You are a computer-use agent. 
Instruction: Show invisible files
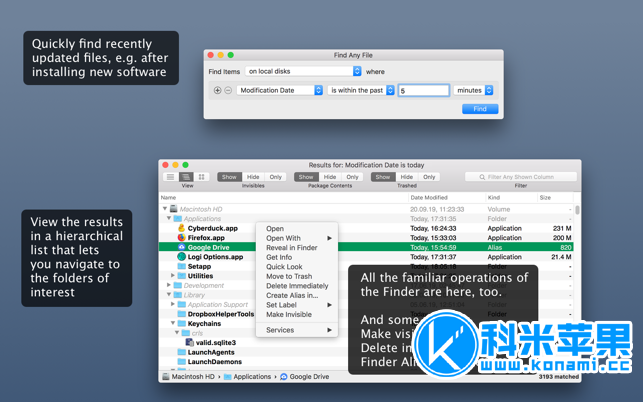click(x=229, y=177)
